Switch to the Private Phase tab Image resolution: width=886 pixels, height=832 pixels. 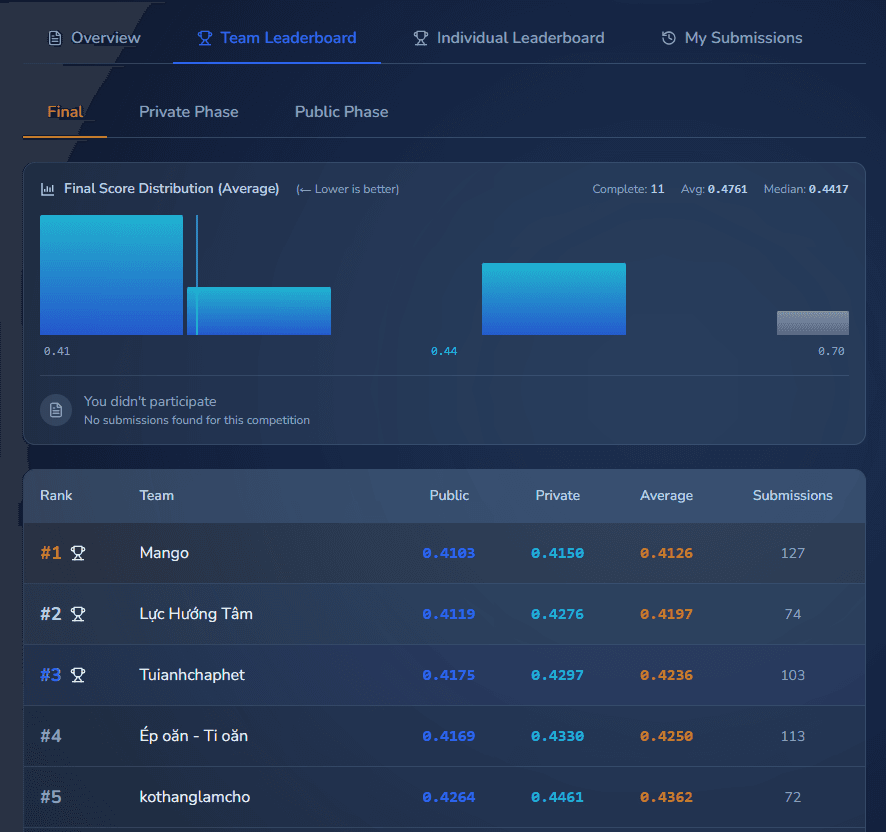[189, 112]
